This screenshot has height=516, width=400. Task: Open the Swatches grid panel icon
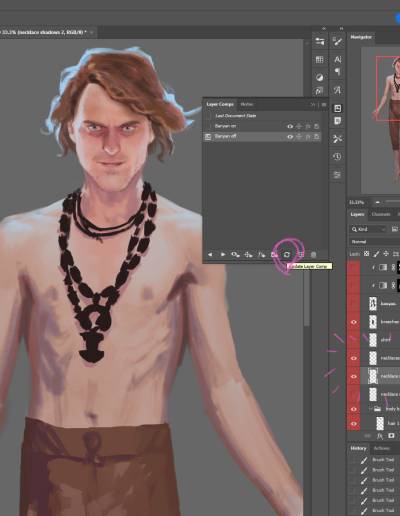click(x=319, y=60)
